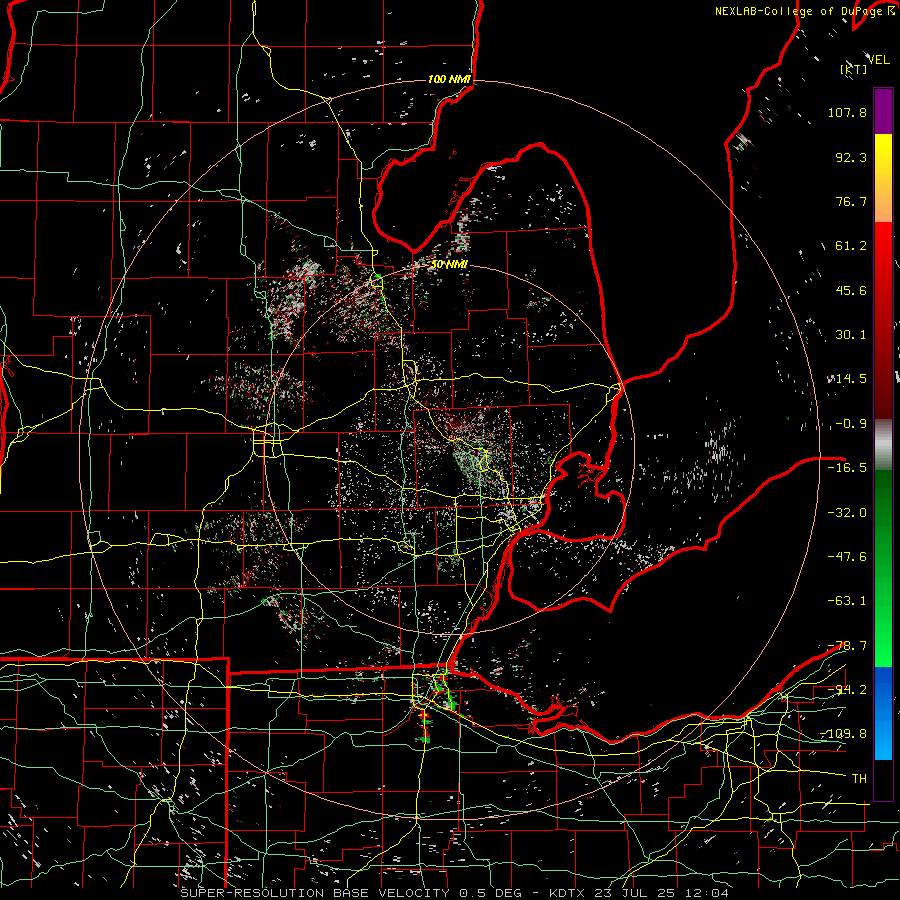
Task: Select the 92.3 legend value
Action: 851,157
